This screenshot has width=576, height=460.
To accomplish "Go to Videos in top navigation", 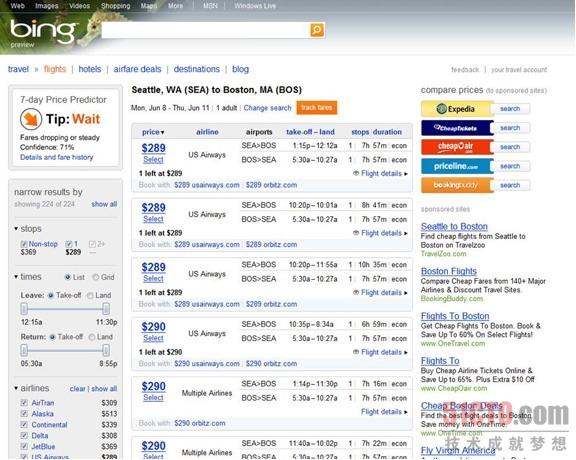I will 79,6.
